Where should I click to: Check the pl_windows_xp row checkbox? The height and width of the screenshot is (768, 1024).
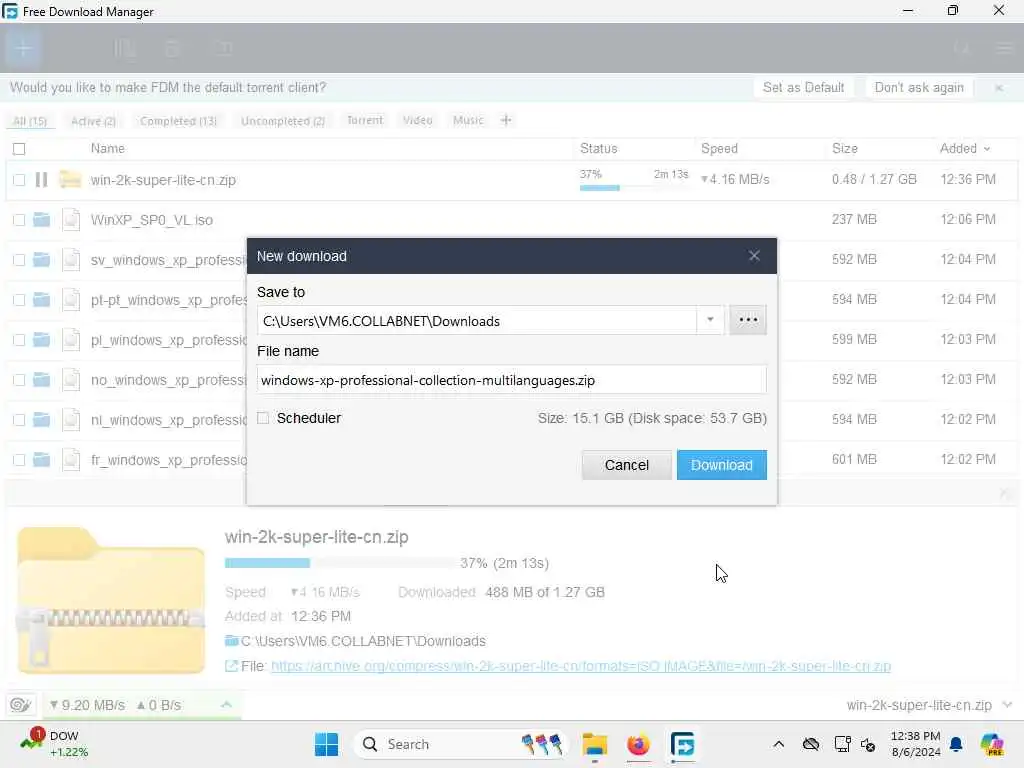19,340
